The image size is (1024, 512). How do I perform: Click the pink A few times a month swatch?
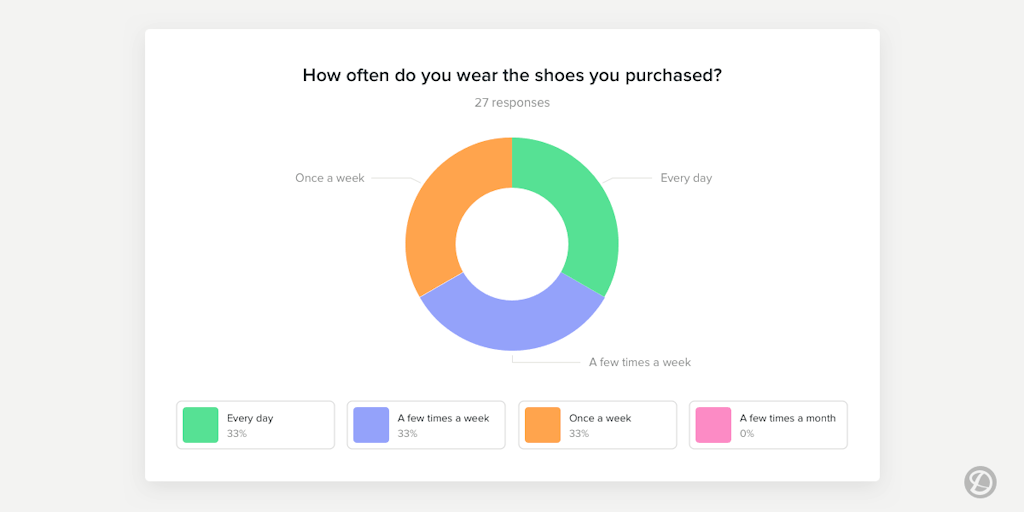pos(713,425)
